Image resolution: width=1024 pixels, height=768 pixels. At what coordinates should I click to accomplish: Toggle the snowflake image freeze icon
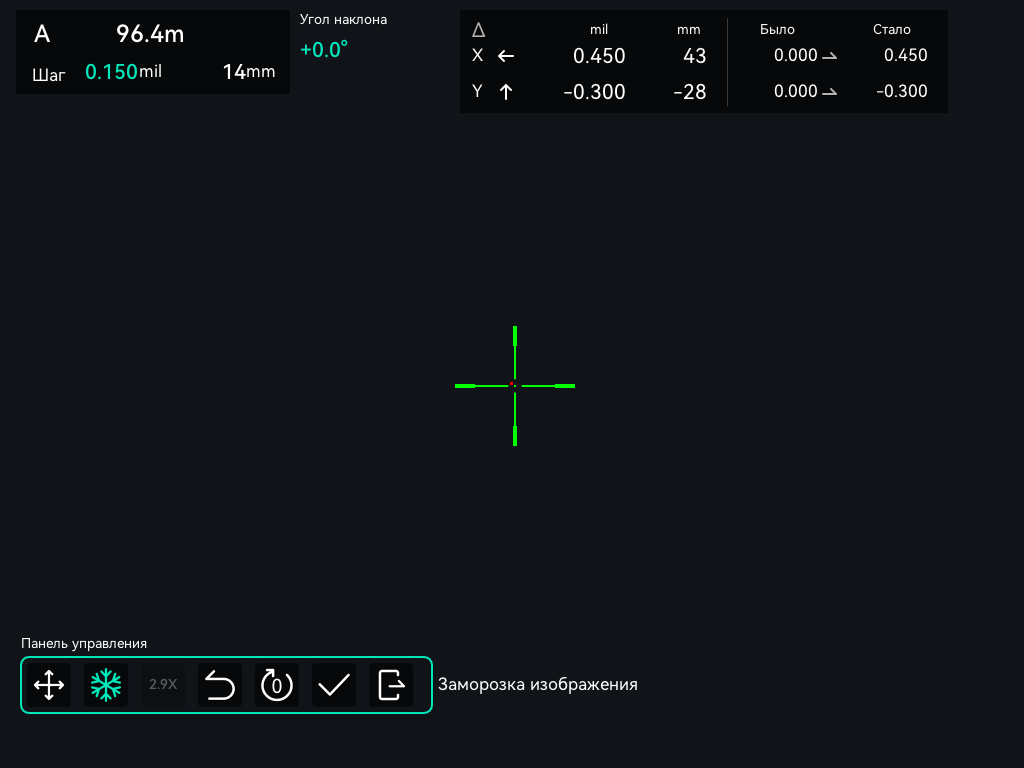(106, 685)
